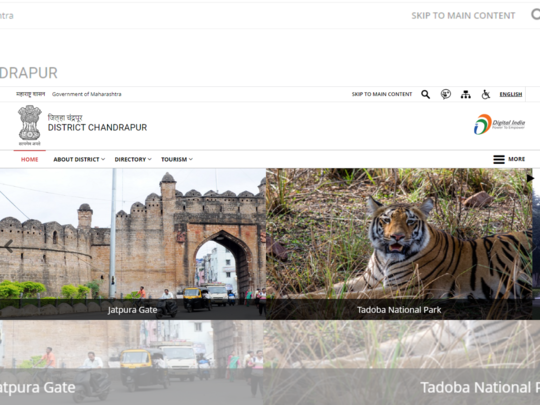Expand the About District dropdown
The height and width of the screenshot is (405, 540).
point(79,159)
